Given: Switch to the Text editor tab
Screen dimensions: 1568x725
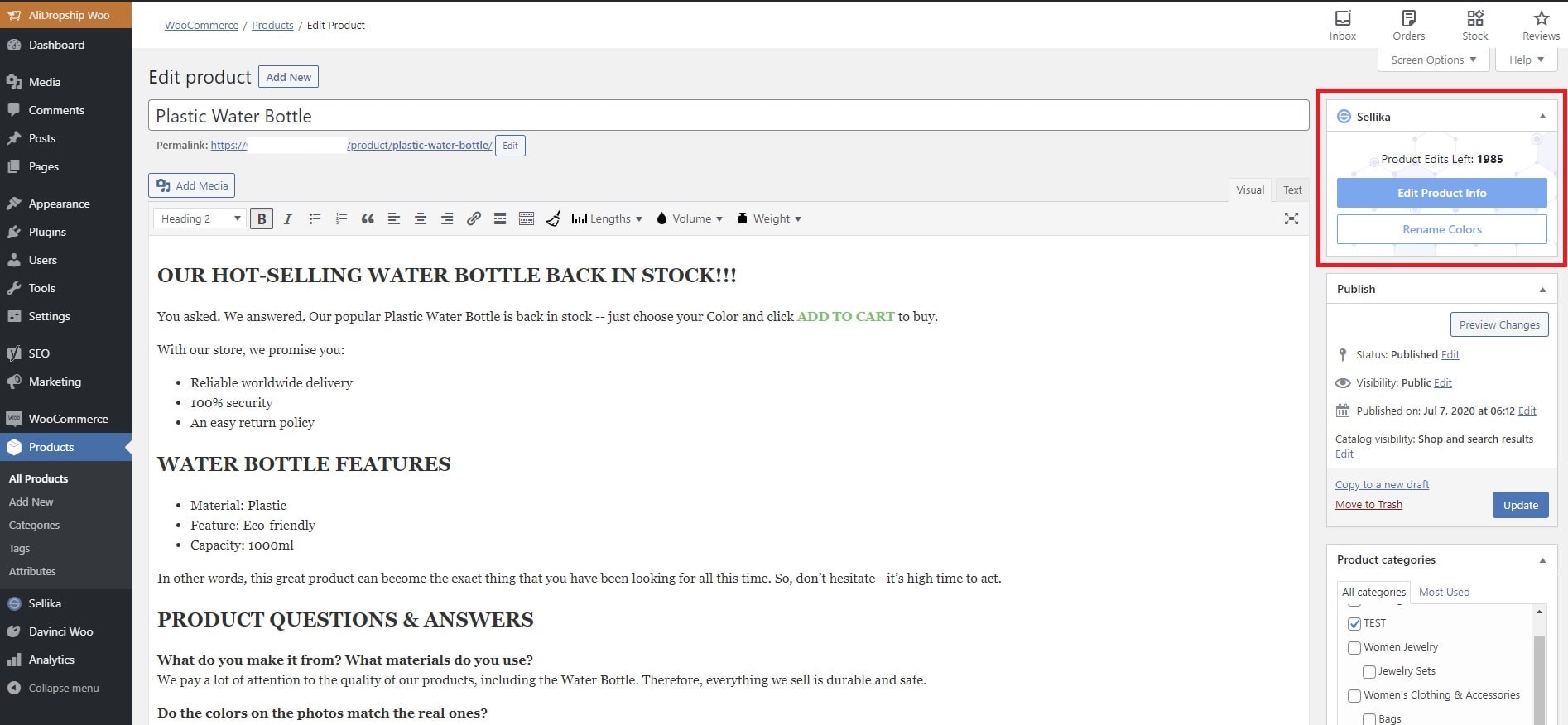Looking at the screenshot, I should 1291,190.
